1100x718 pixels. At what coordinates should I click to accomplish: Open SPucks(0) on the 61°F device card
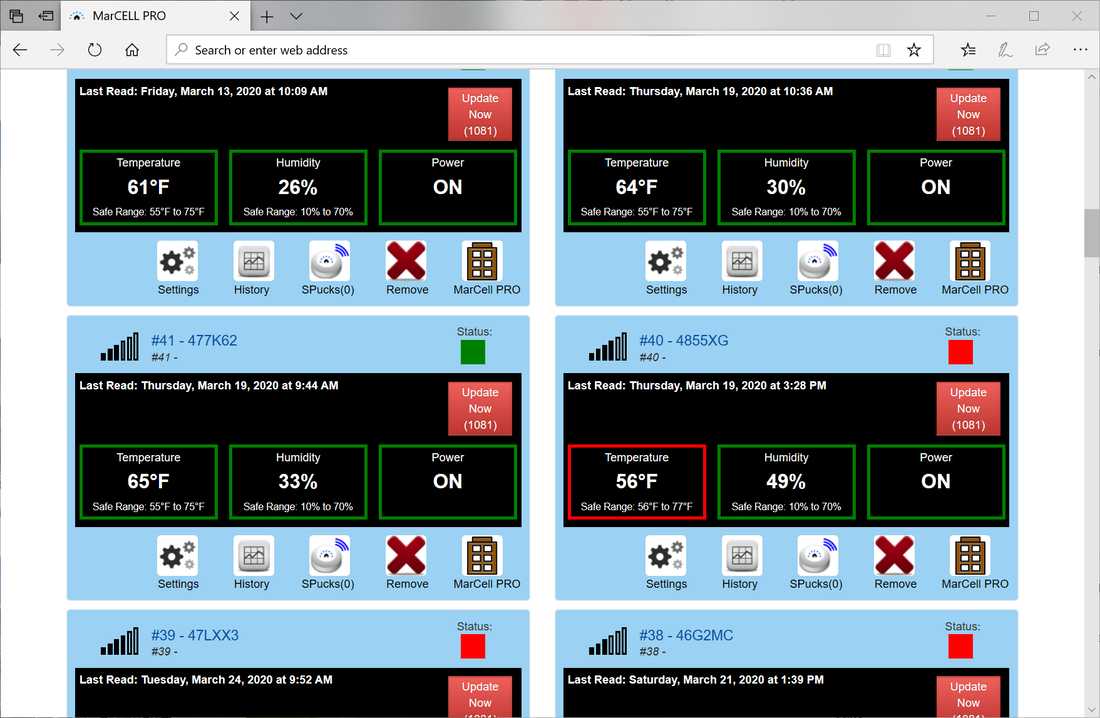[328, 269]
